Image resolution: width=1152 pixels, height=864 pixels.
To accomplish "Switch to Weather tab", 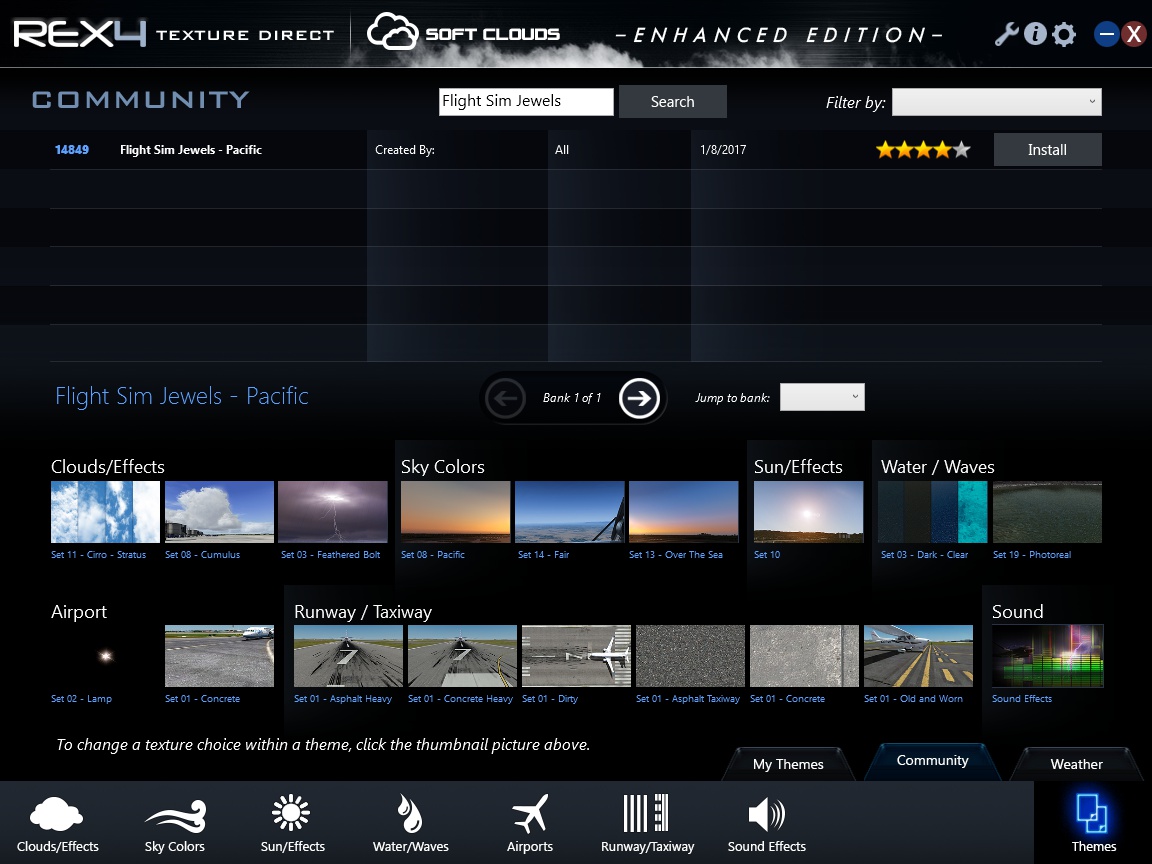I will click(1076, 764).
